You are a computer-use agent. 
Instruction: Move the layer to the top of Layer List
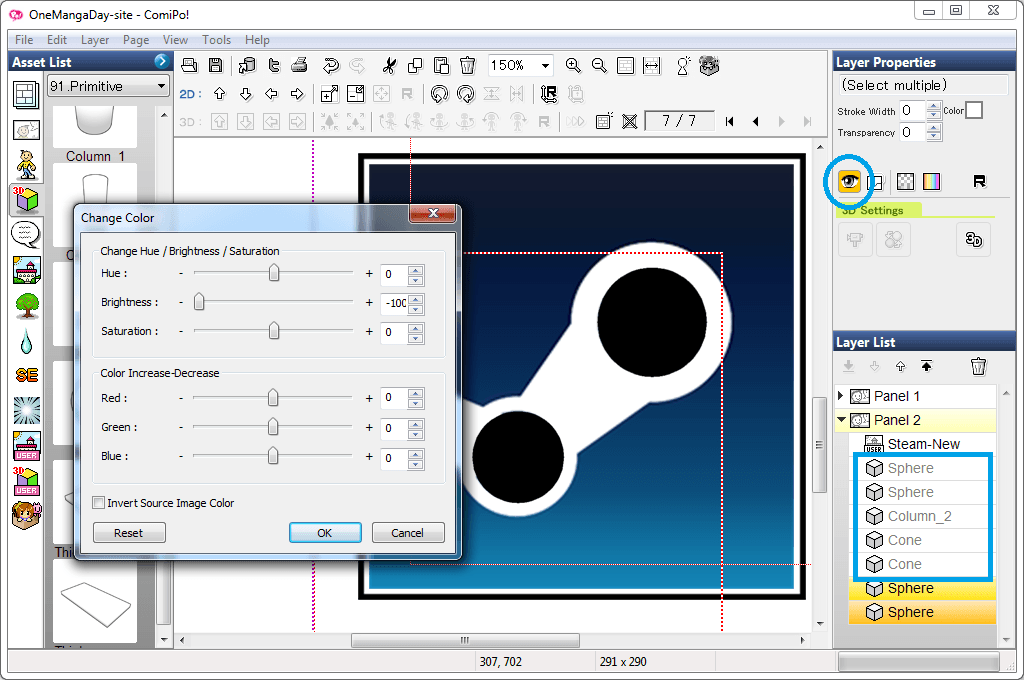[927, 366]
